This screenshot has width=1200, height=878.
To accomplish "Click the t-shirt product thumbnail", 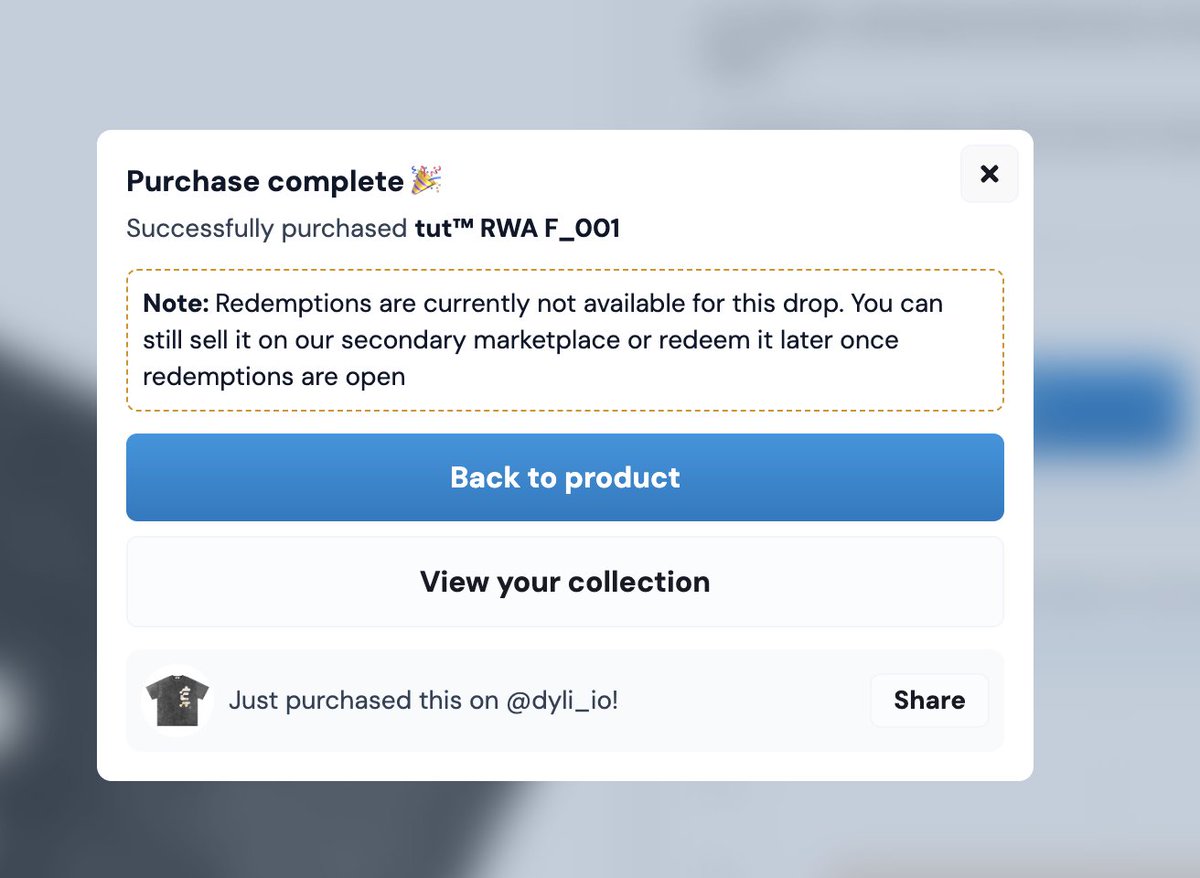I will (177, 700).
